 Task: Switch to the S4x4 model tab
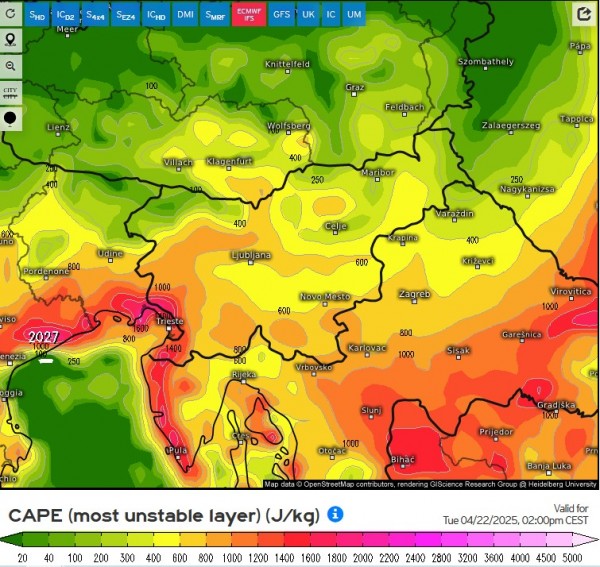point(95,15)
